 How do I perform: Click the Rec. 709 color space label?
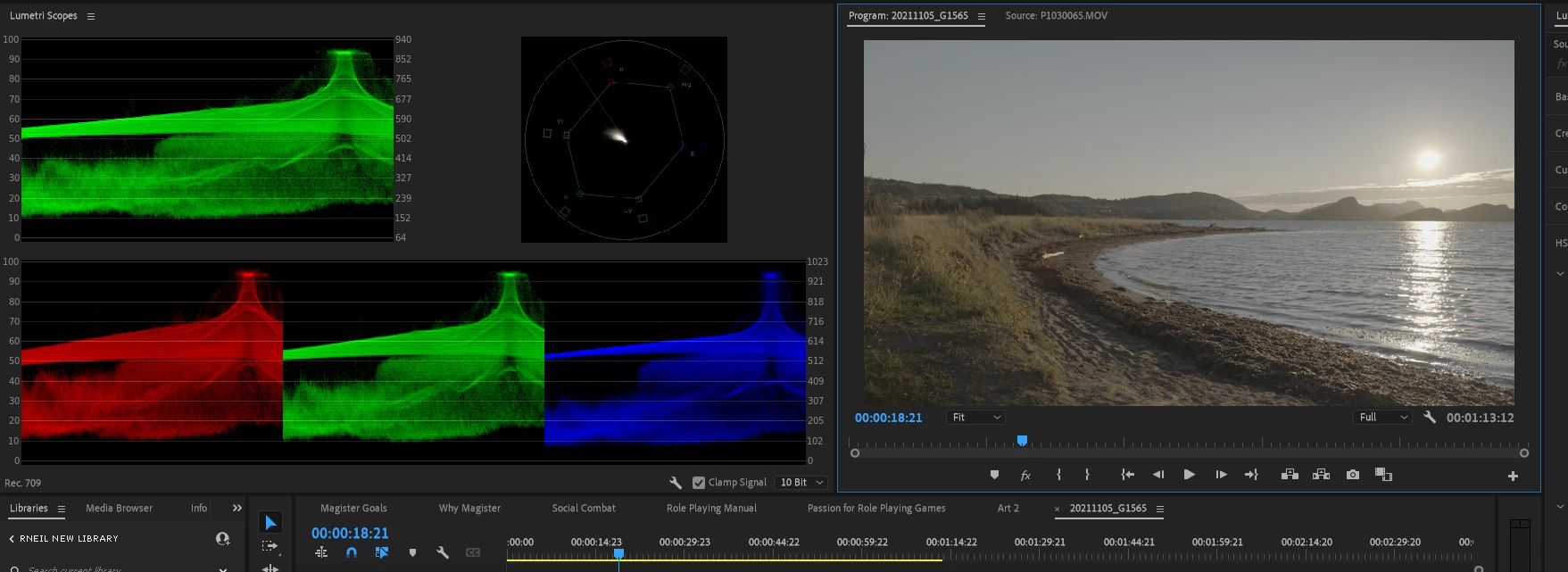[x=23, y=484]
